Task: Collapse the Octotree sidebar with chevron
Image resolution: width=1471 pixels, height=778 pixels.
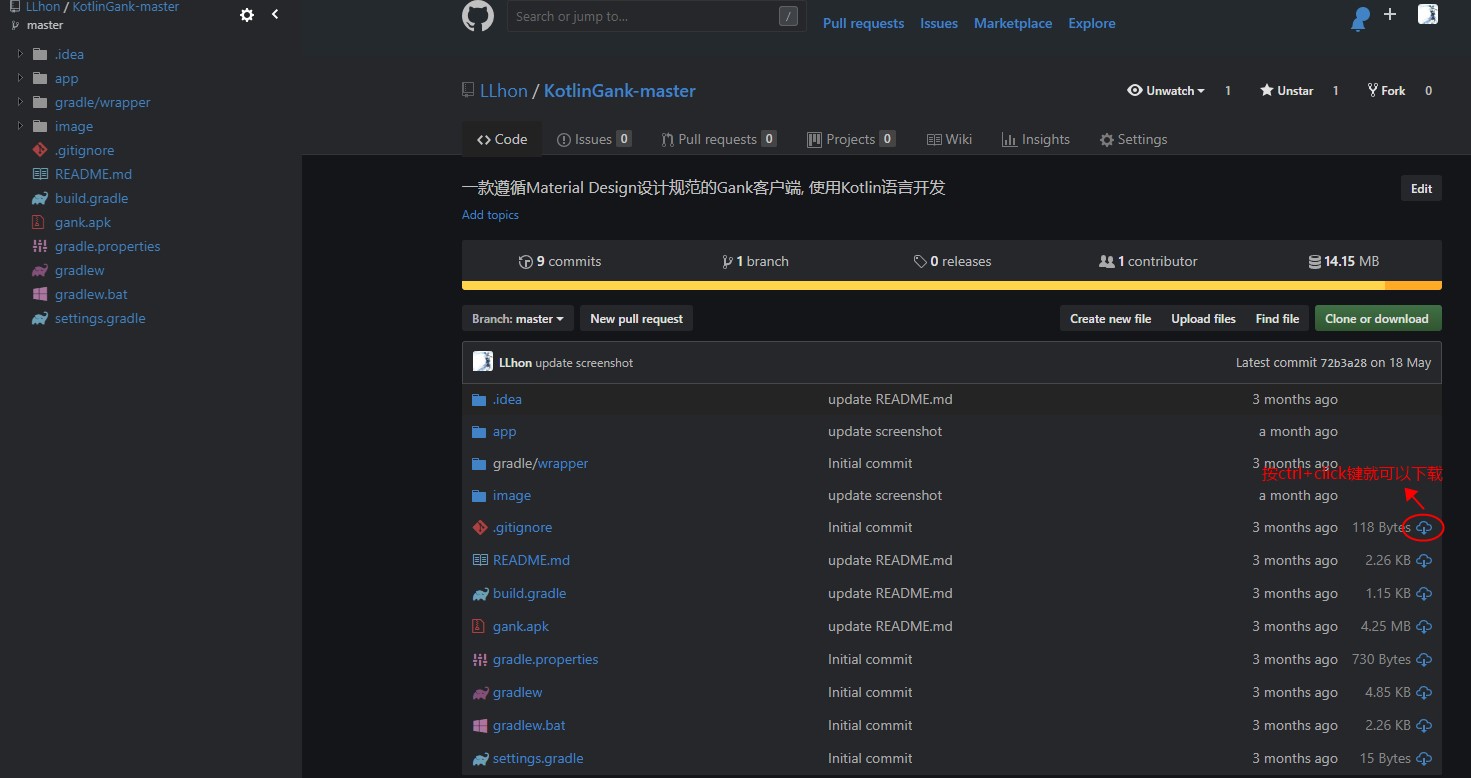Action: 275,14
